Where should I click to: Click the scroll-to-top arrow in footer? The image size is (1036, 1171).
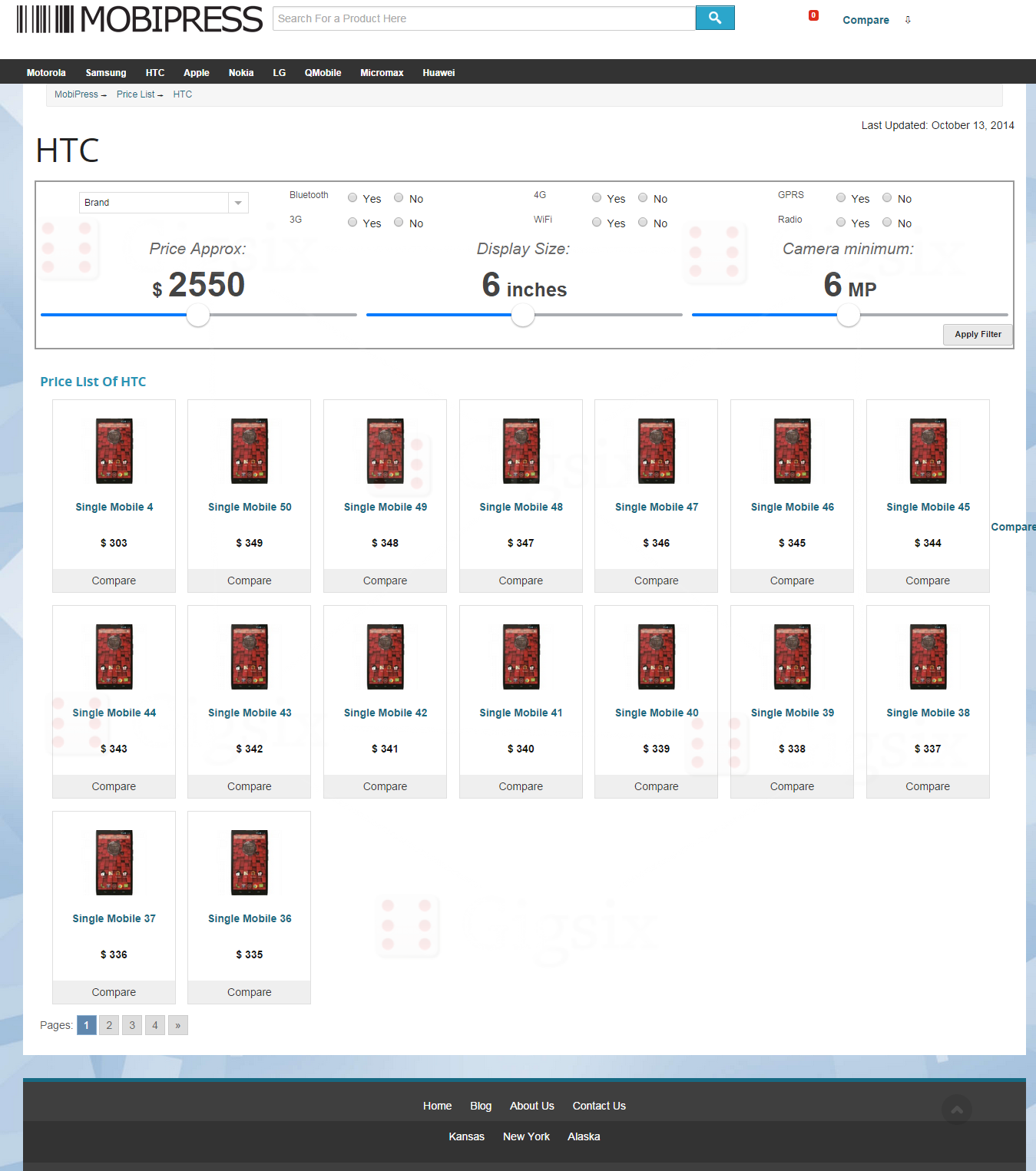956,1110
